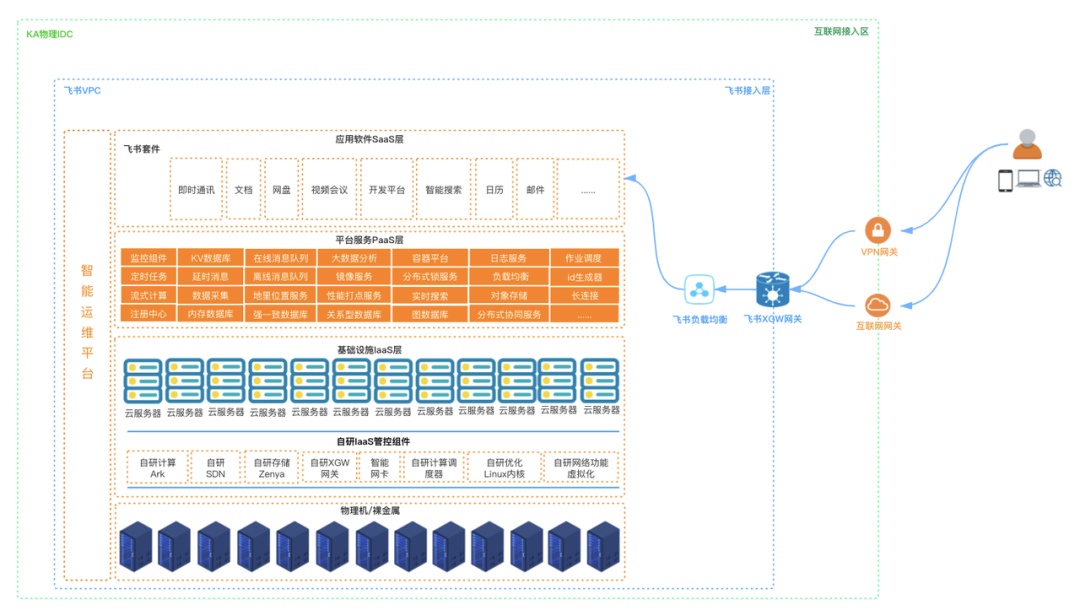
Task: Click the 容器平台 cell
Action: pos(430,258)
